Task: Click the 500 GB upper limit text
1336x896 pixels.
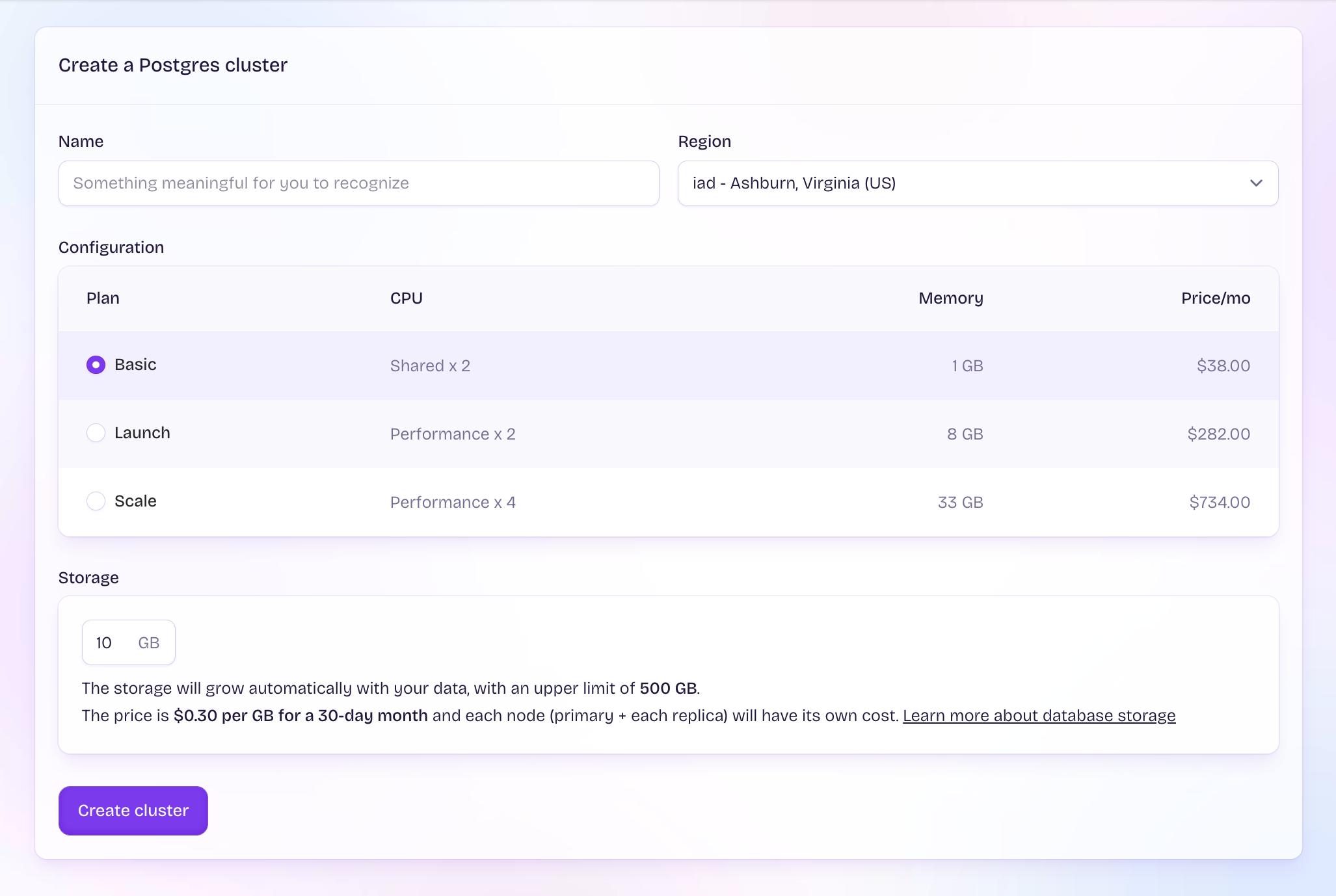Action: tap(668, 689)
